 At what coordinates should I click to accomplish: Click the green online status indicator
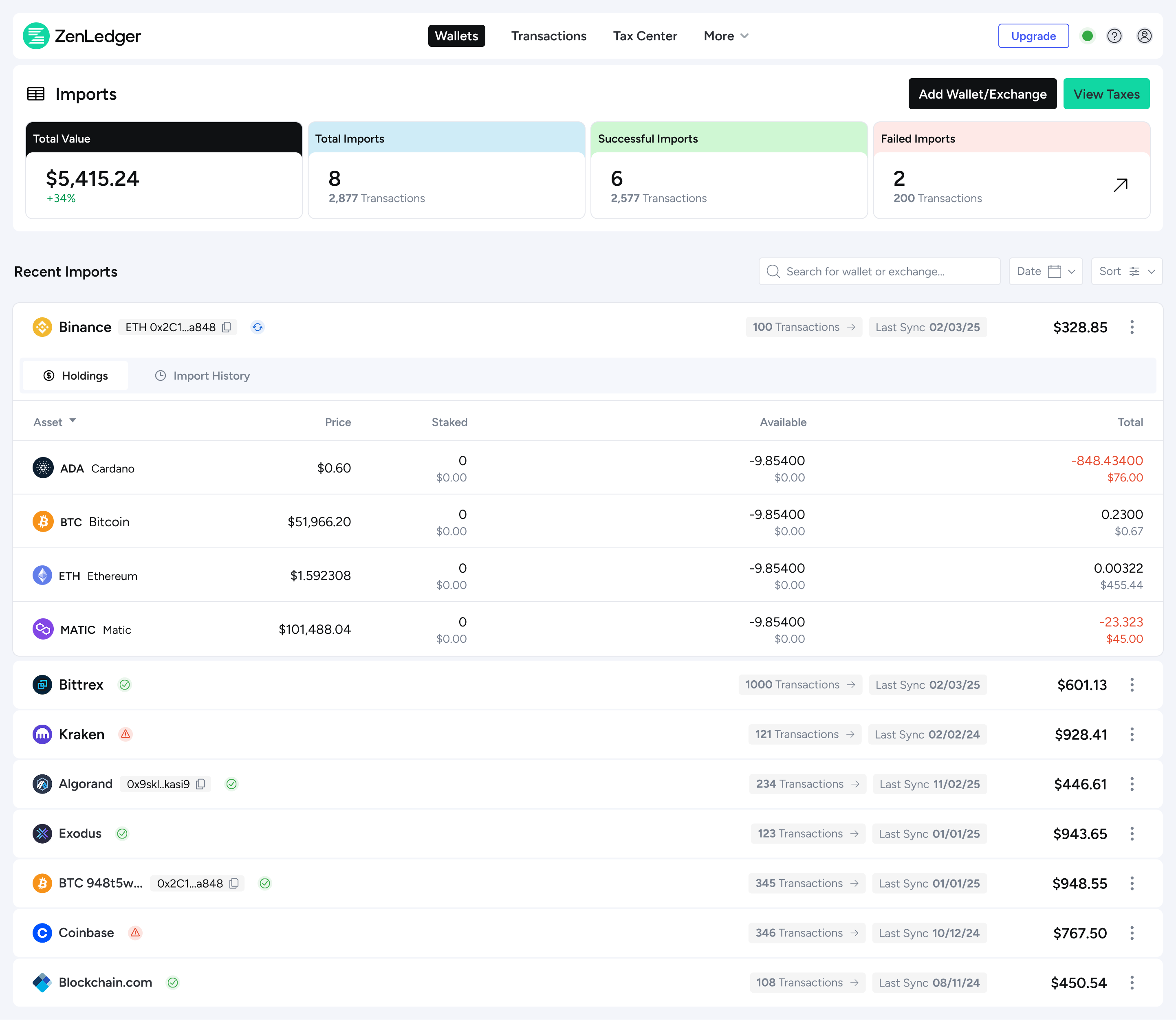(1087, 36)
